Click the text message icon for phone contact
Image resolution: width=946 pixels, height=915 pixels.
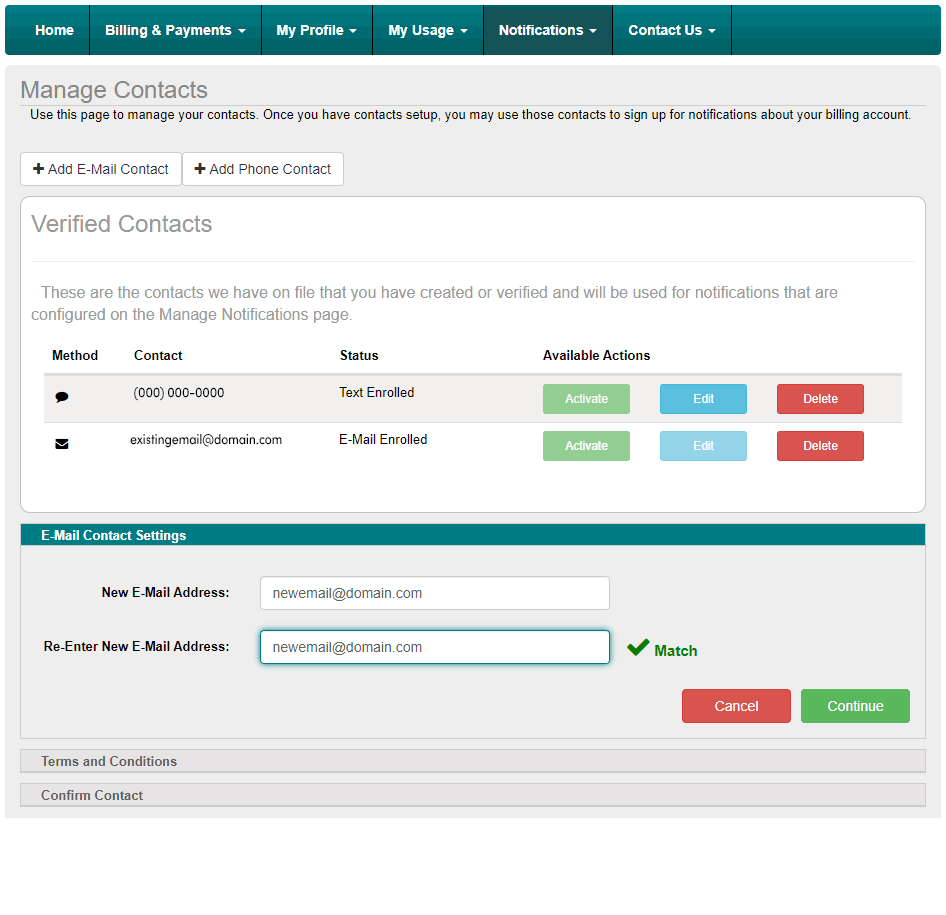coord(62,397)
